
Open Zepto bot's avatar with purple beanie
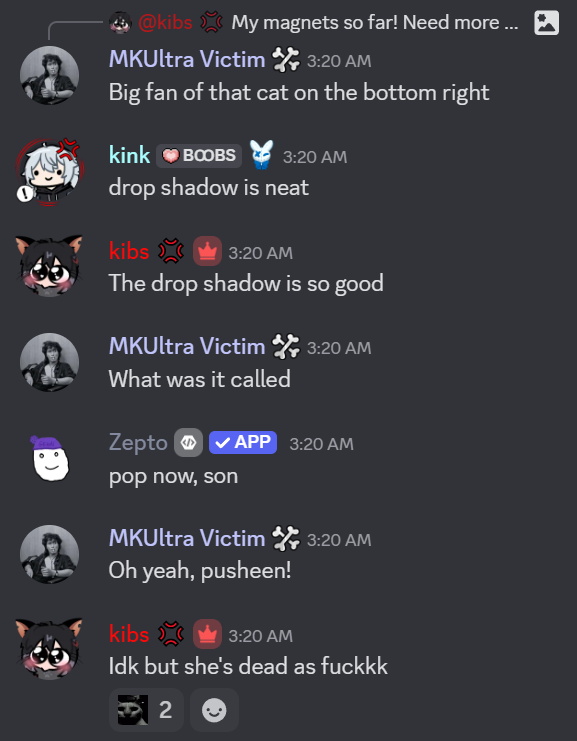[50, 458]
